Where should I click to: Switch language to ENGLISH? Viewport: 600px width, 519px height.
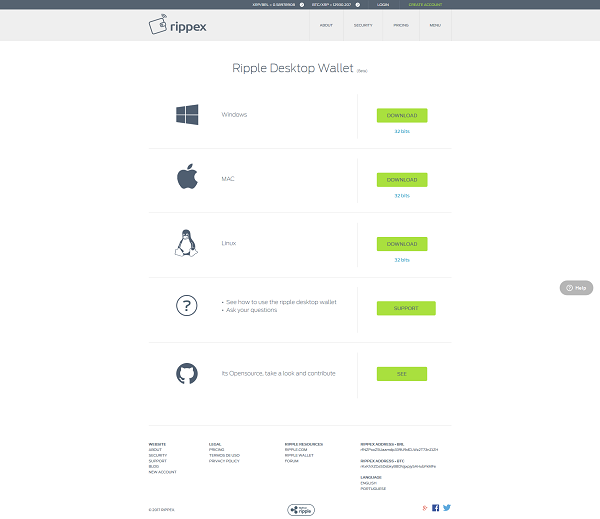point(368,483)
